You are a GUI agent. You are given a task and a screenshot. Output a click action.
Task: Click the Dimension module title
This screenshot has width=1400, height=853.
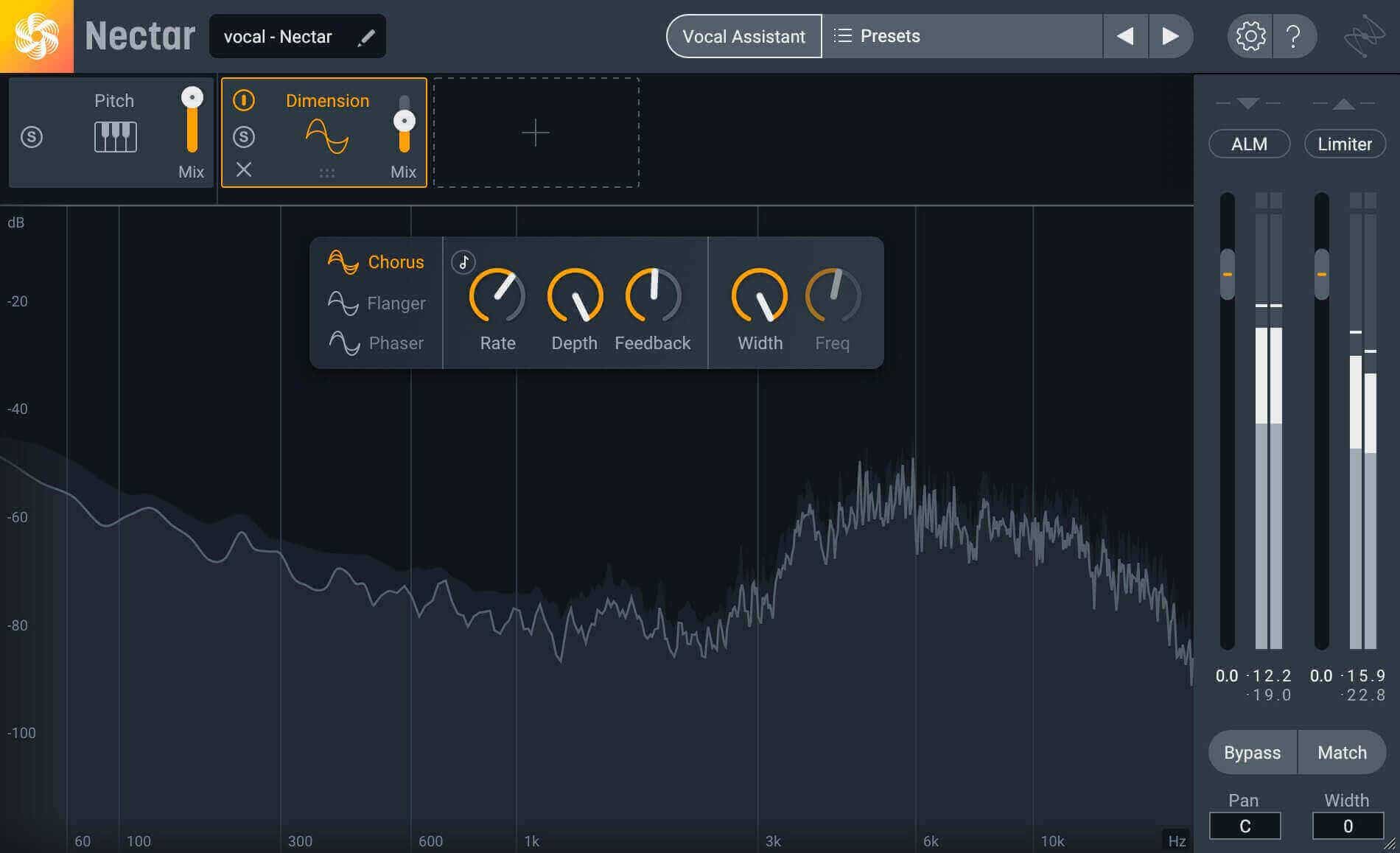[x=327, y=101]
